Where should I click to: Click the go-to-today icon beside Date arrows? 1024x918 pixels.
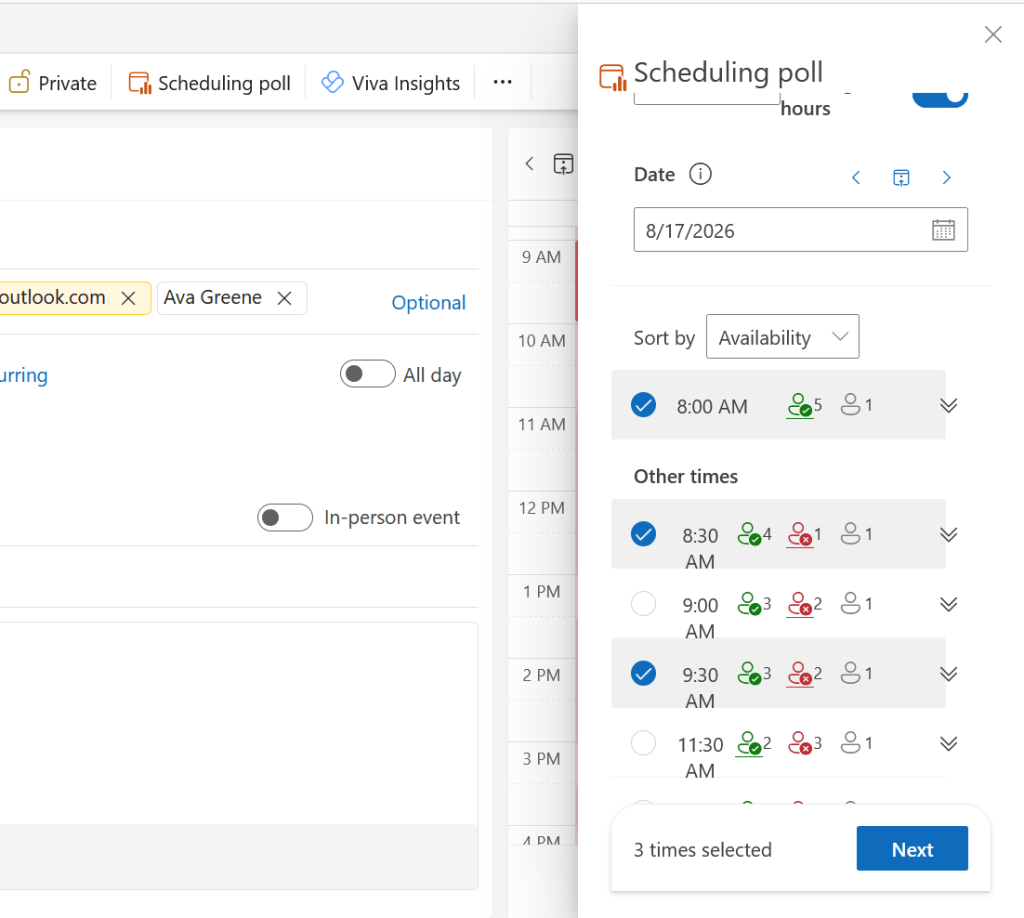tap(901, 178)
